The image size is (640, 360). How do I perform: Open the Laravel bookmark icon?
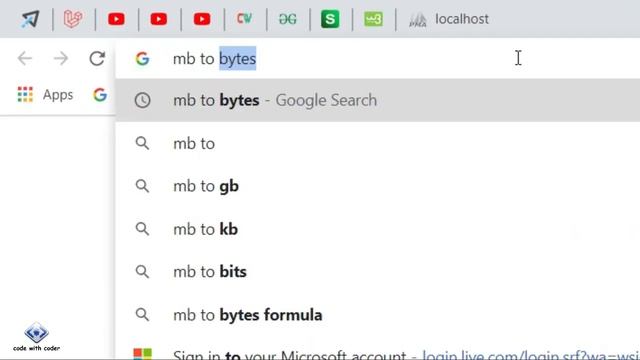click(73, 19)
